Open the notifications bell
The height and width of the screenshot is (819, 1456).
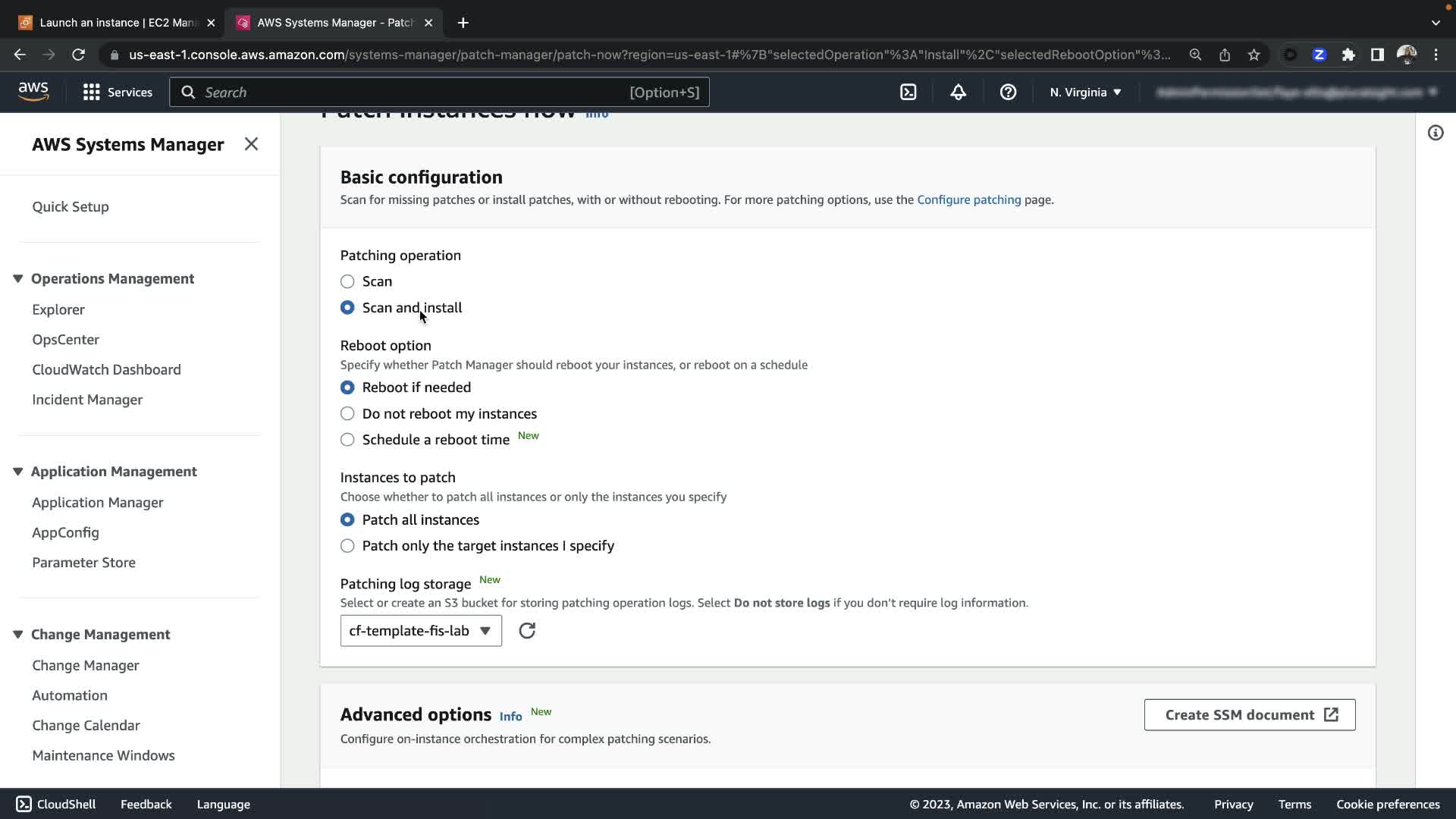(958, 93)
